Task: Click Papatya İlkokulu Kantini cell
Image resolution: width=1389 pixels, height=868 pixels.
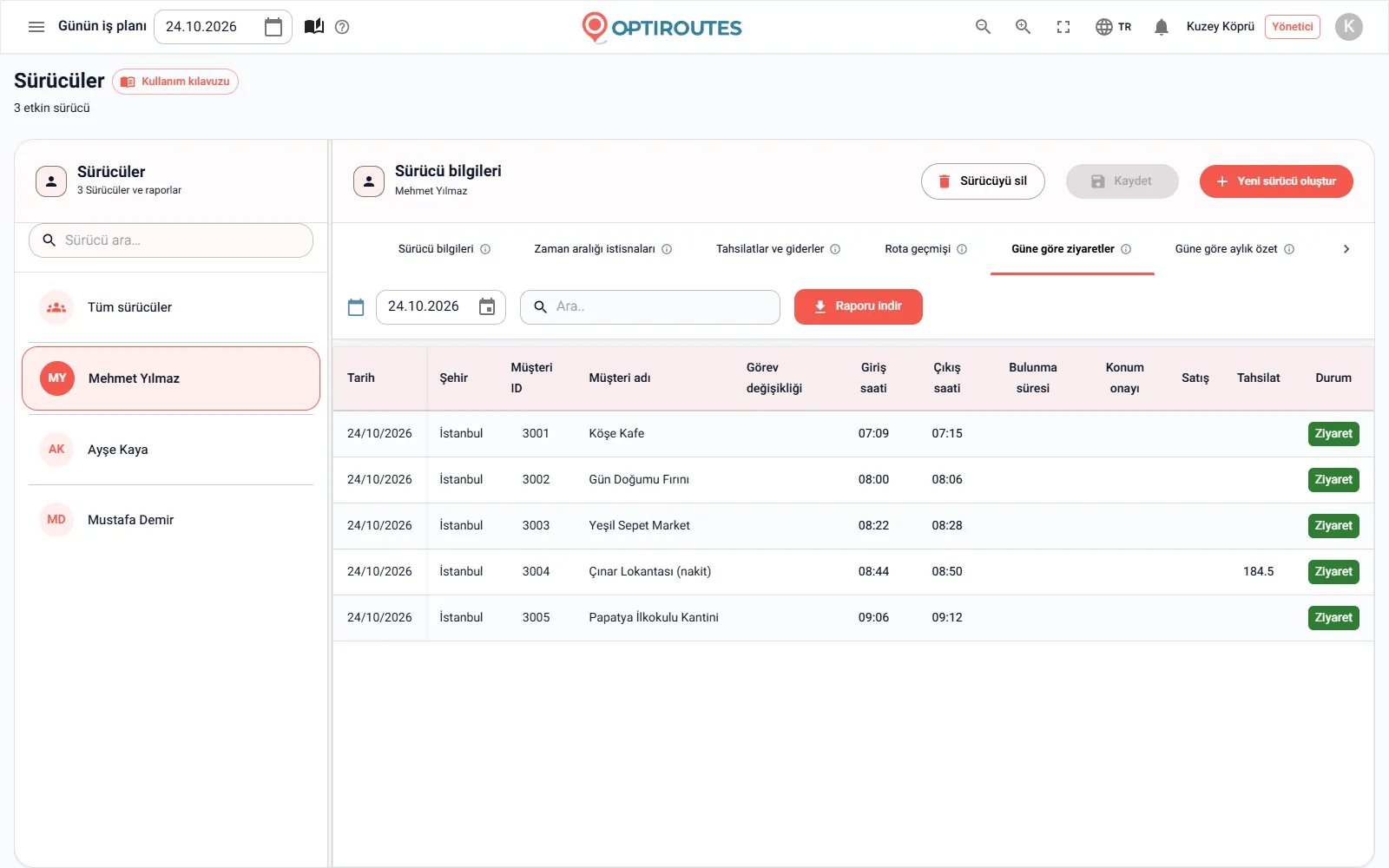Action: [x=654, y=618]
